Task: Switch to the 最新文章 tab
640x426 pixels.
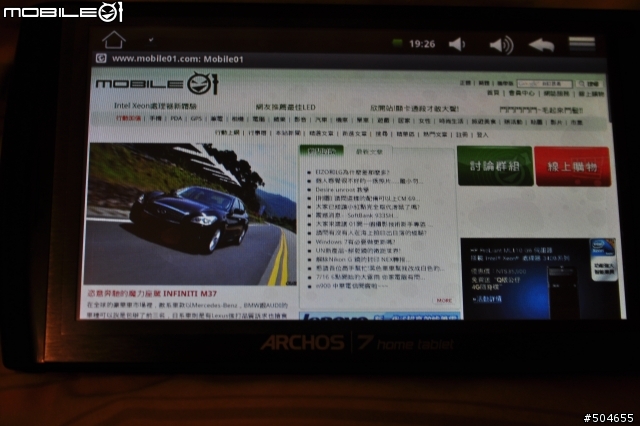Action: 369,152
